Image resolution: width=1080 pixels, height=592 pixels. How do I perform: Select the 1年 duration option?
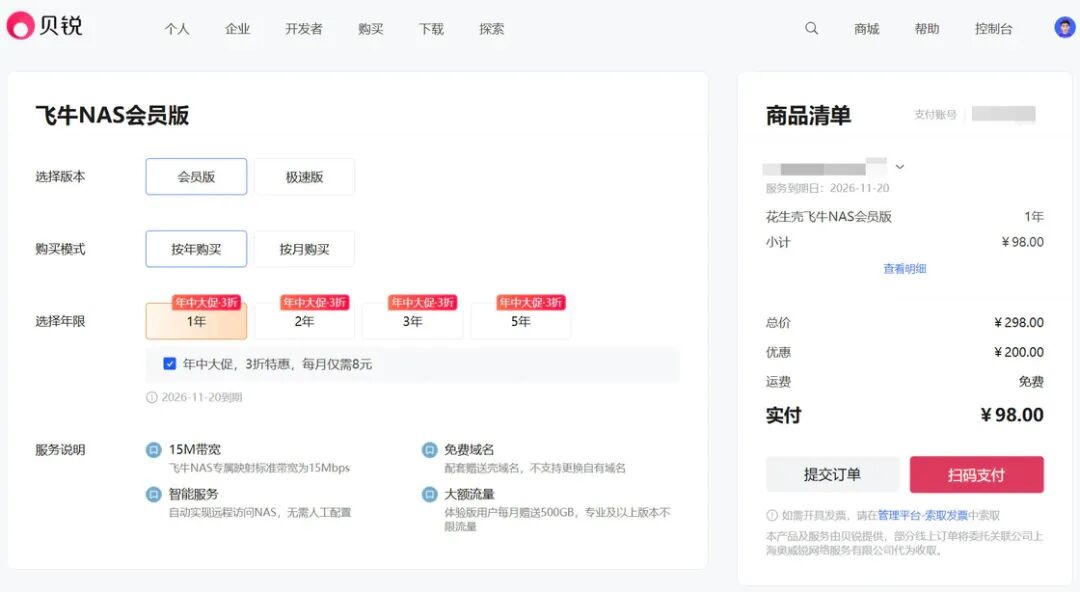pyautogui.click(x=196, y=321)
